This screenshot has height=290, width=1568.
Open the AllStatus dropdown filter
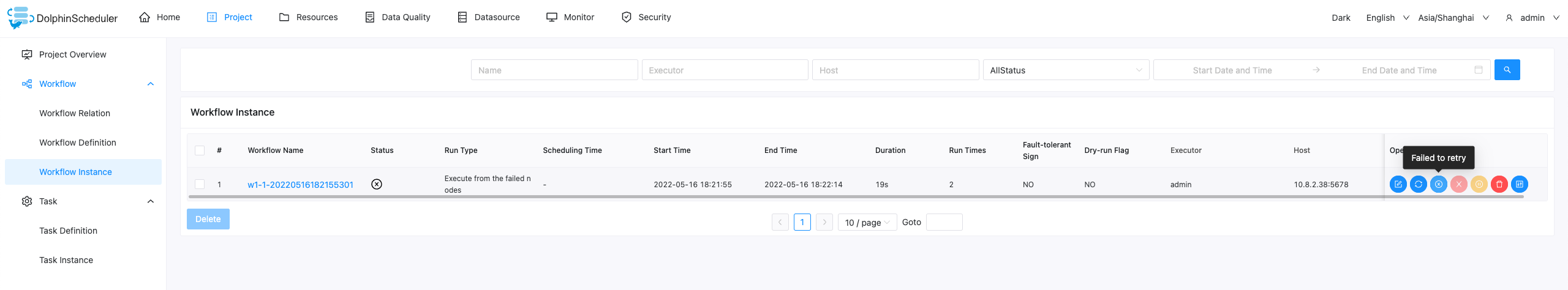[x=1066, y=70]
